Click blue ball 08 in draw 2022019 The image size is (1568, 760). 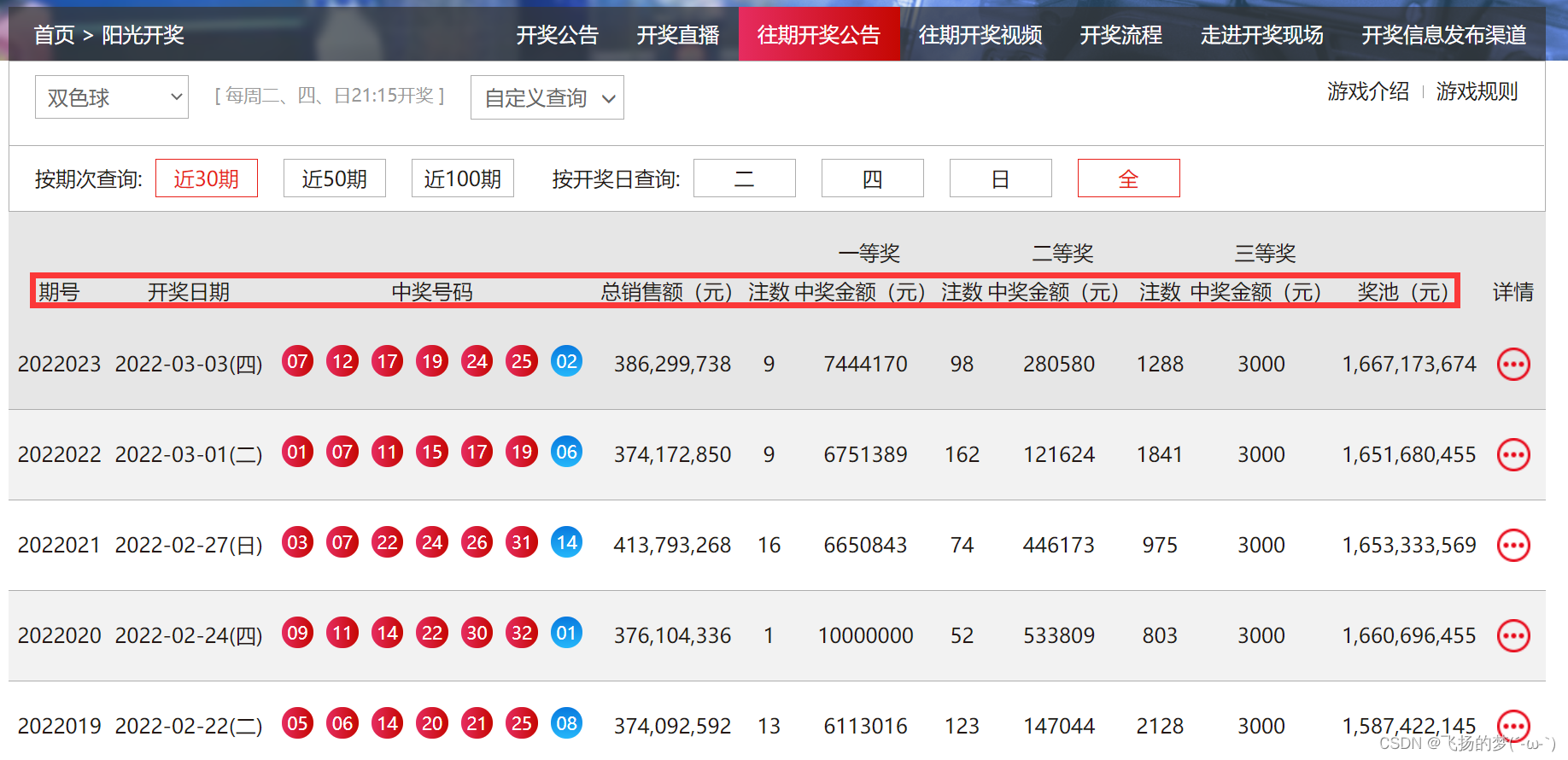click(566, 723)
